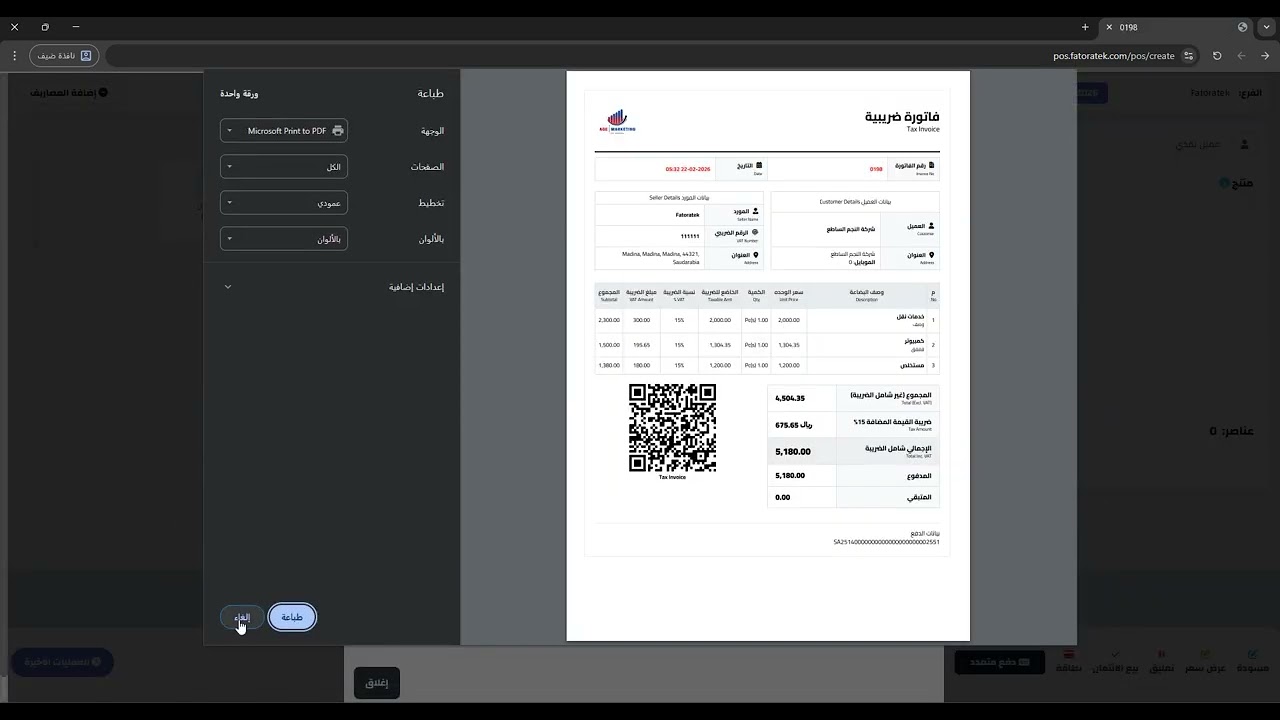Click the invoice date 05:32 22-02-2026

coord(688,169)
